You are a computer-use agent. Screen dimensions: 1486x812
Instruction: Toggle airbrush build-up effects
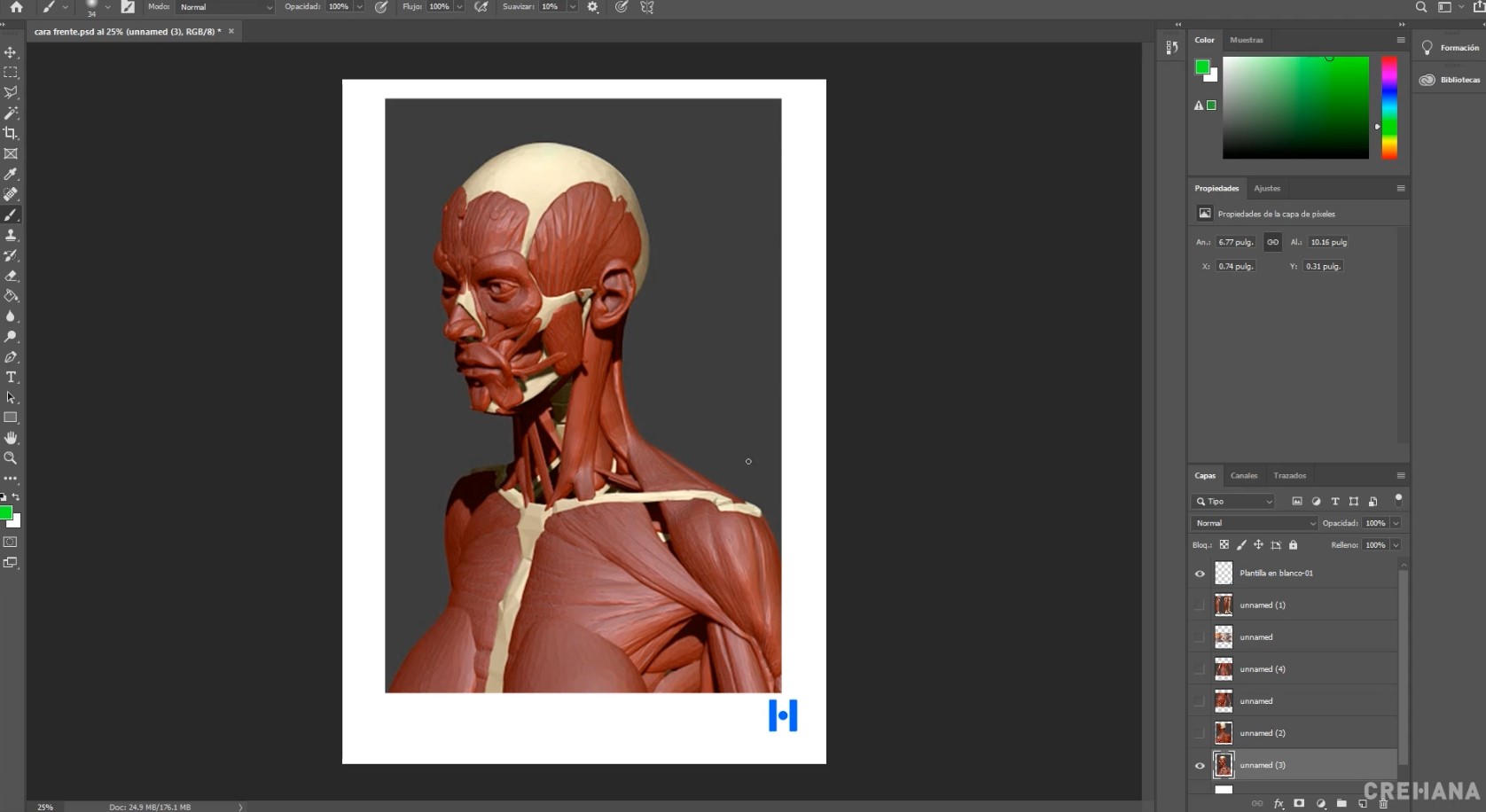(x=481, y=7)
